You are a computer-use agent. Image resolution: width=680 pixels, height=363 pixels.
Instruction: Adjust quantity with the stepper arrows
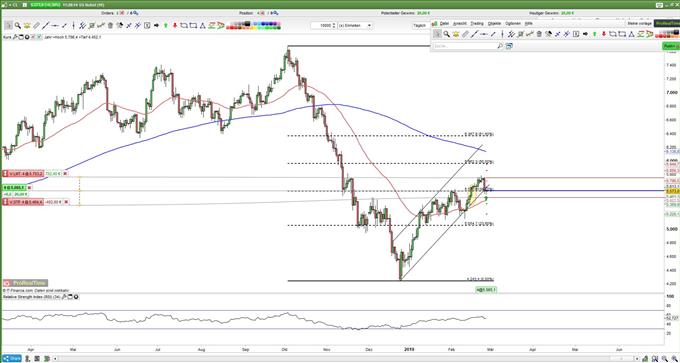click(x=334, y=26)
